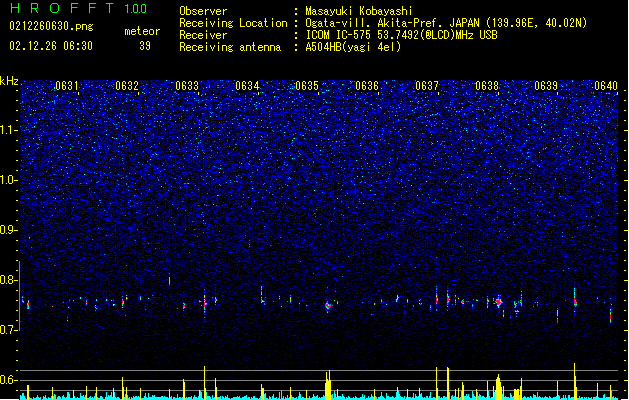Click the bright meteor echo just after 0635

coord(328,306)
